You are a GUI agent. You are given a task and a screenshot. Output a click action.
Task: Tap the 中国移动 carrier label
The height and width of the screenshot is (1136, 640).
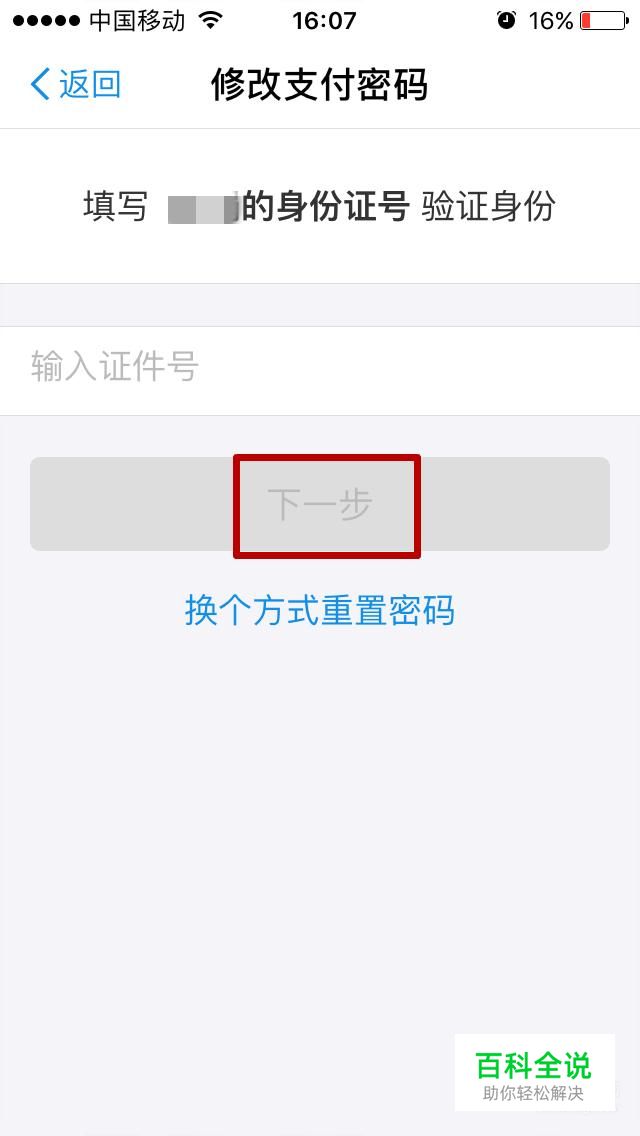pyautogui.click(x=137, y=20)
